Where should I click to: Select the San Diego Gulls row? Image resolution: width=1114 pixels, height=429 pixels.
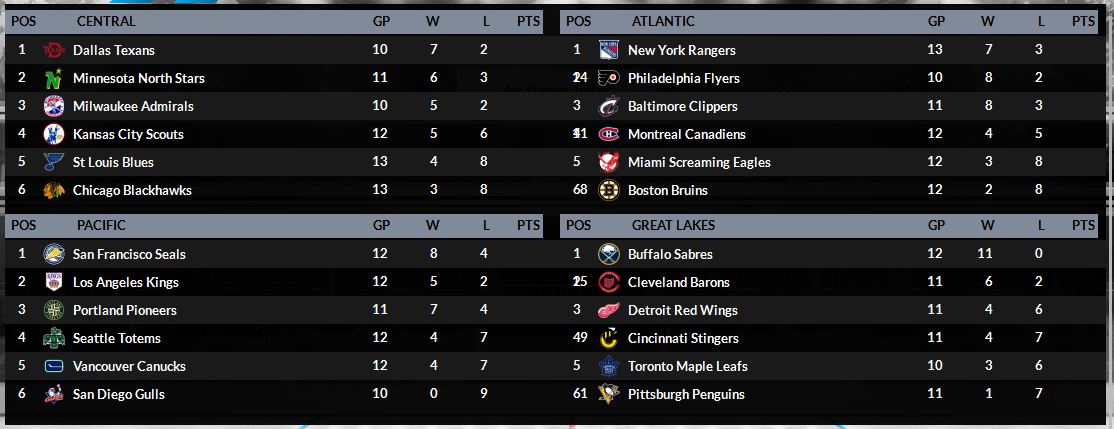pyautogui.click(x=274, y=394)
